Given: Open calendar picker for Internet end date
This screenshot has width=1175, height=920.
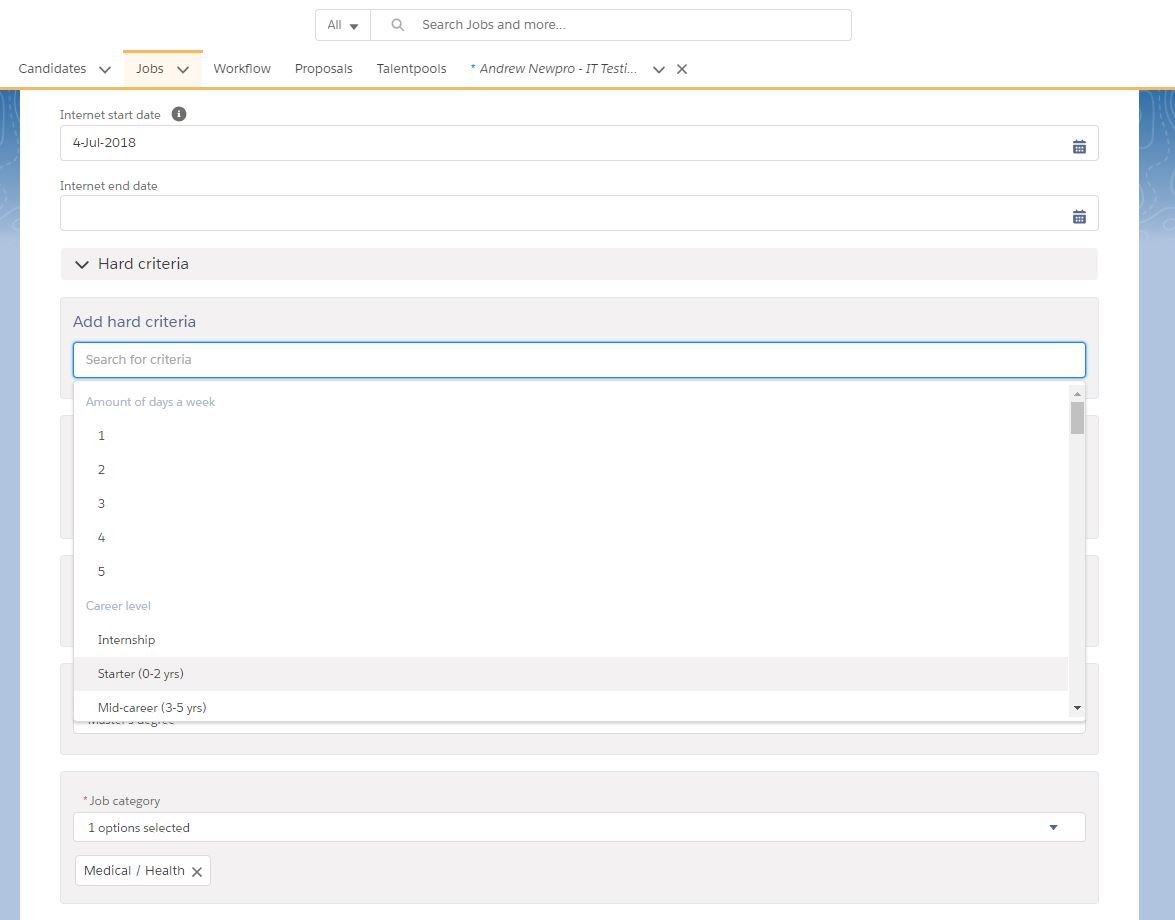Looking at the screenshot, I should pyautogui.click(x=1078, y=217).
